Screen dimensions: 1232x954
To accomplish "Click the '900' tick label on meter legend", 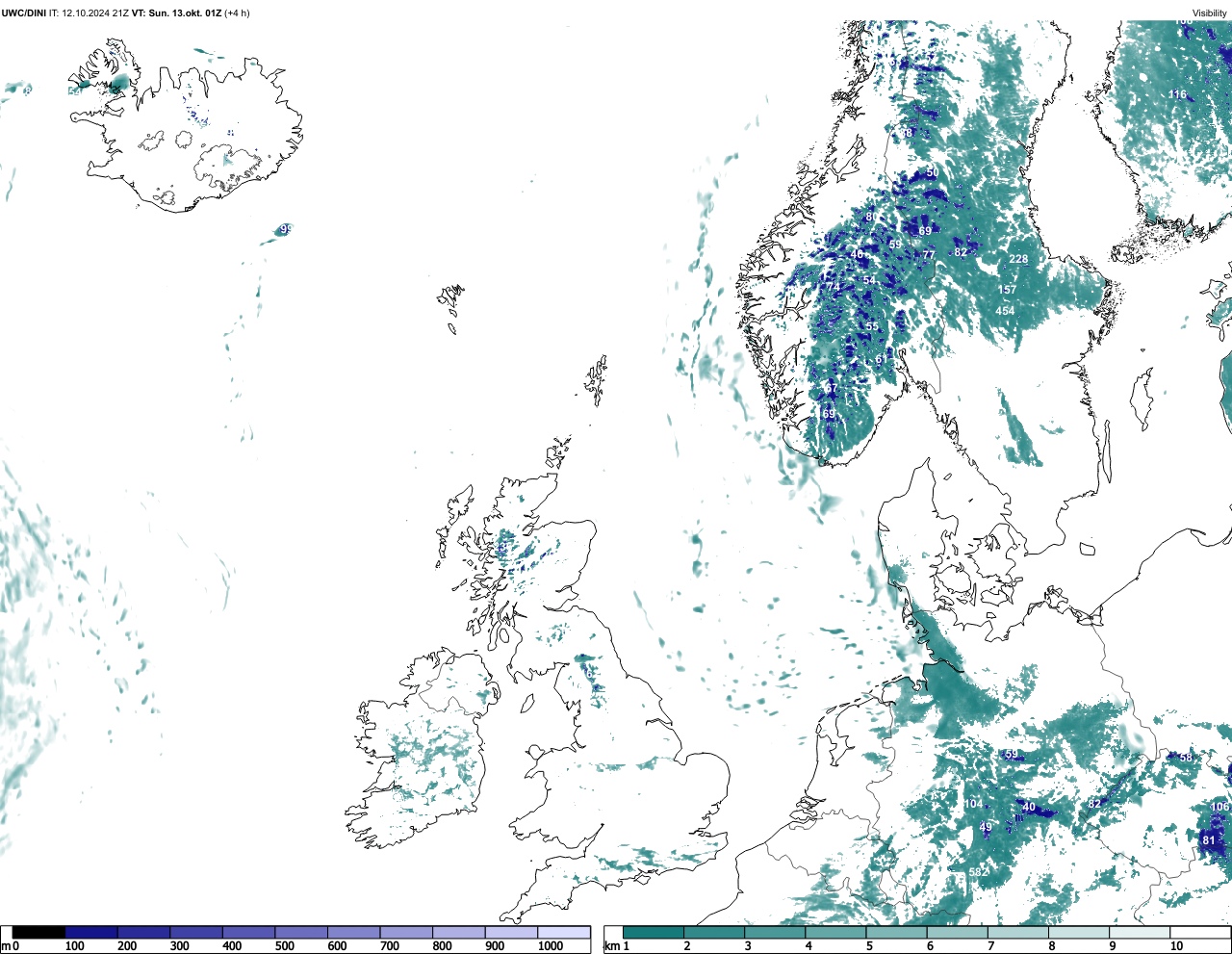I will pos(495,946).
